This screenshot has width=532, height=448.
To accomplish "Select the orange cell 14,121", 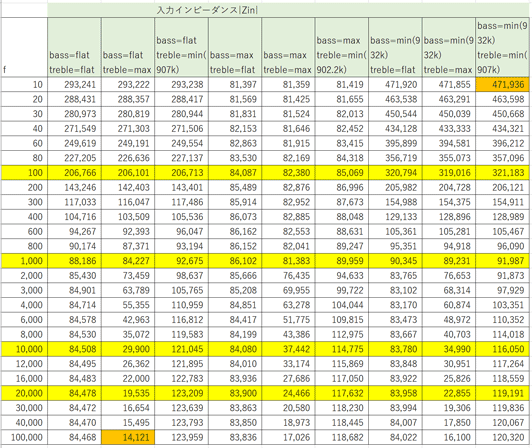I will tap(128, 437).
